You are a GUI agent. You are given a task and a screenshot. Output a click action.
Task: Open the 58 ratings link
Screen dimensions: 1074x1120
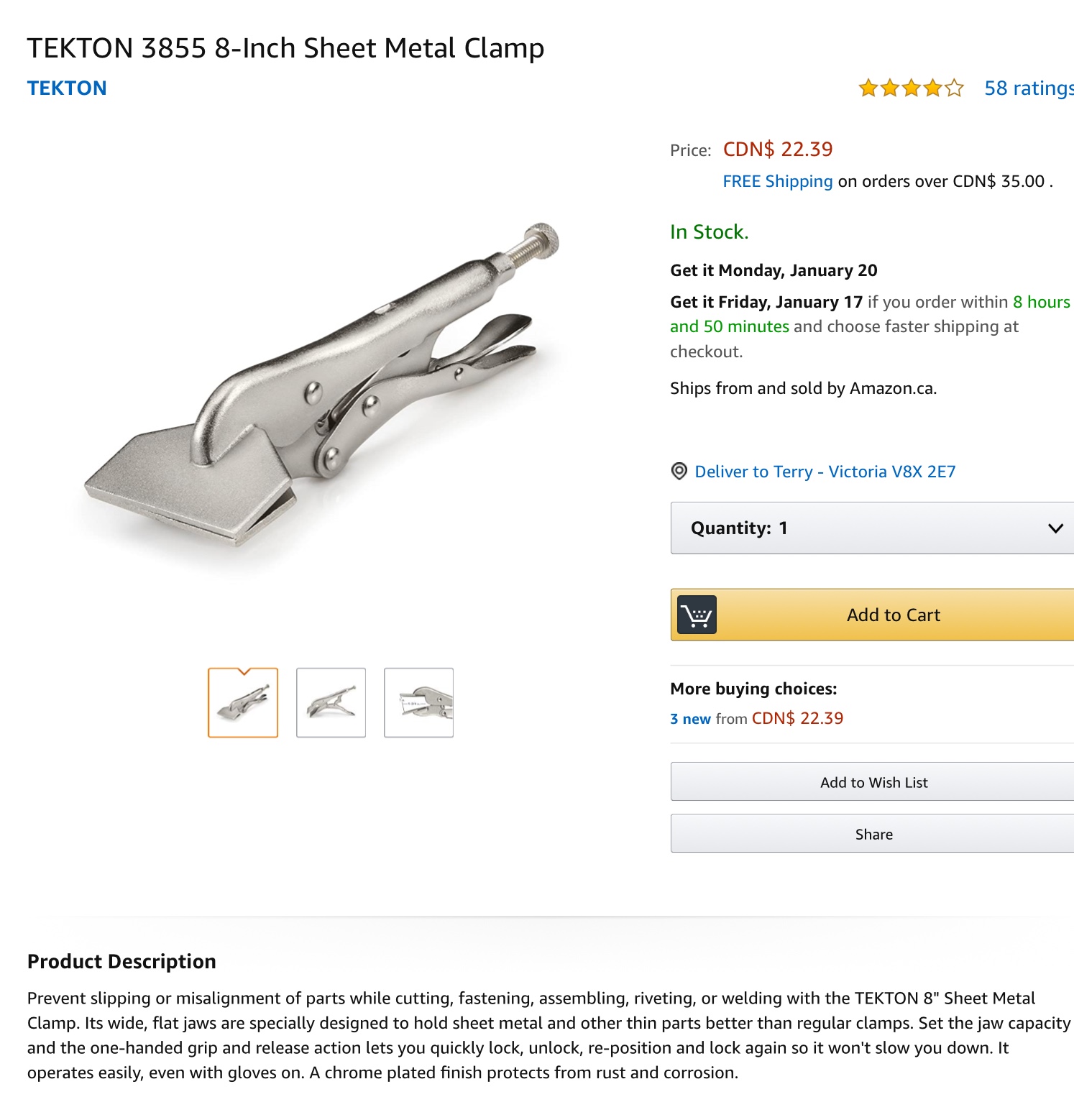click(1028, 88)
